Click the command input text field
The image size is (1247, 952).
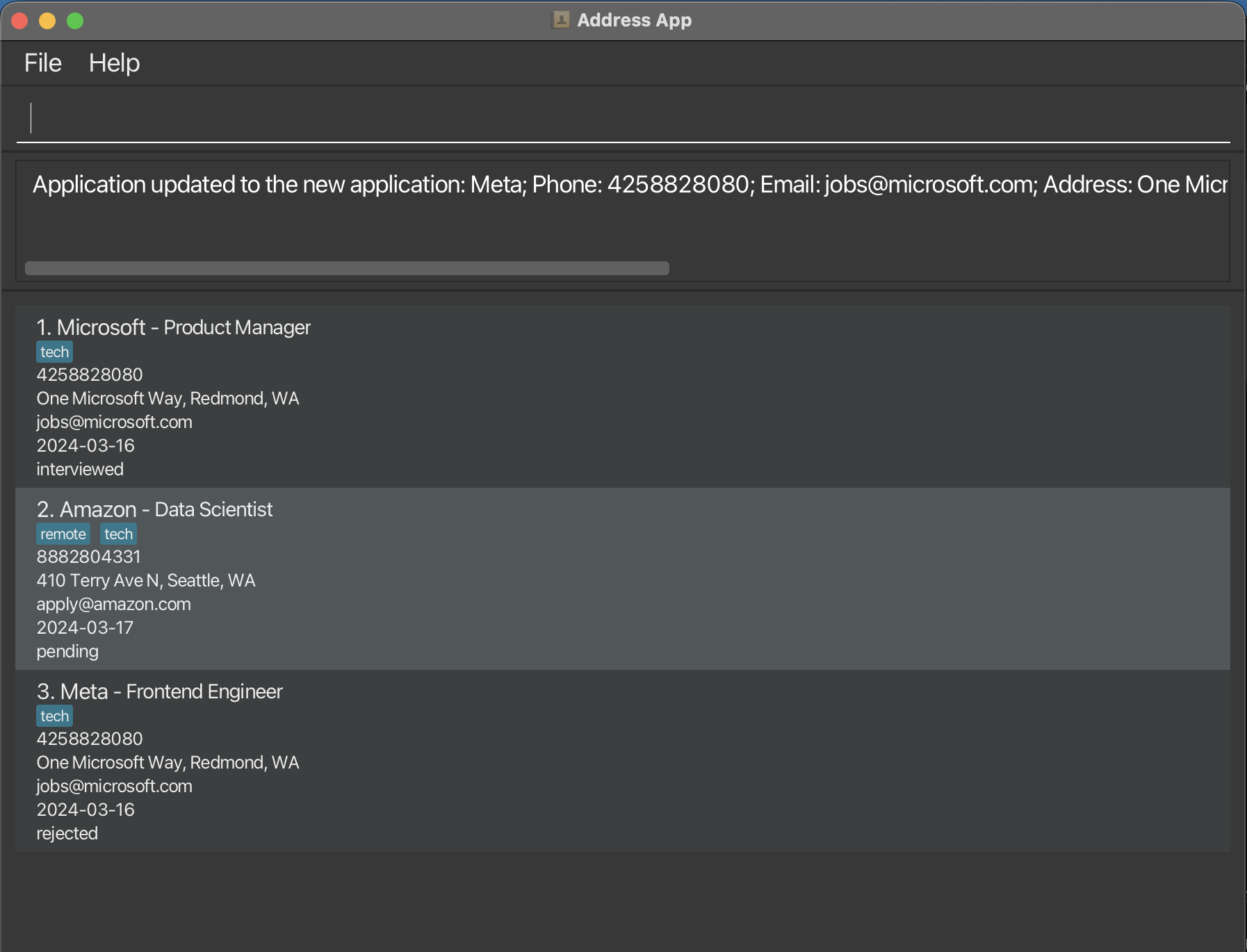pyautogui.click(x=623, y=118)
